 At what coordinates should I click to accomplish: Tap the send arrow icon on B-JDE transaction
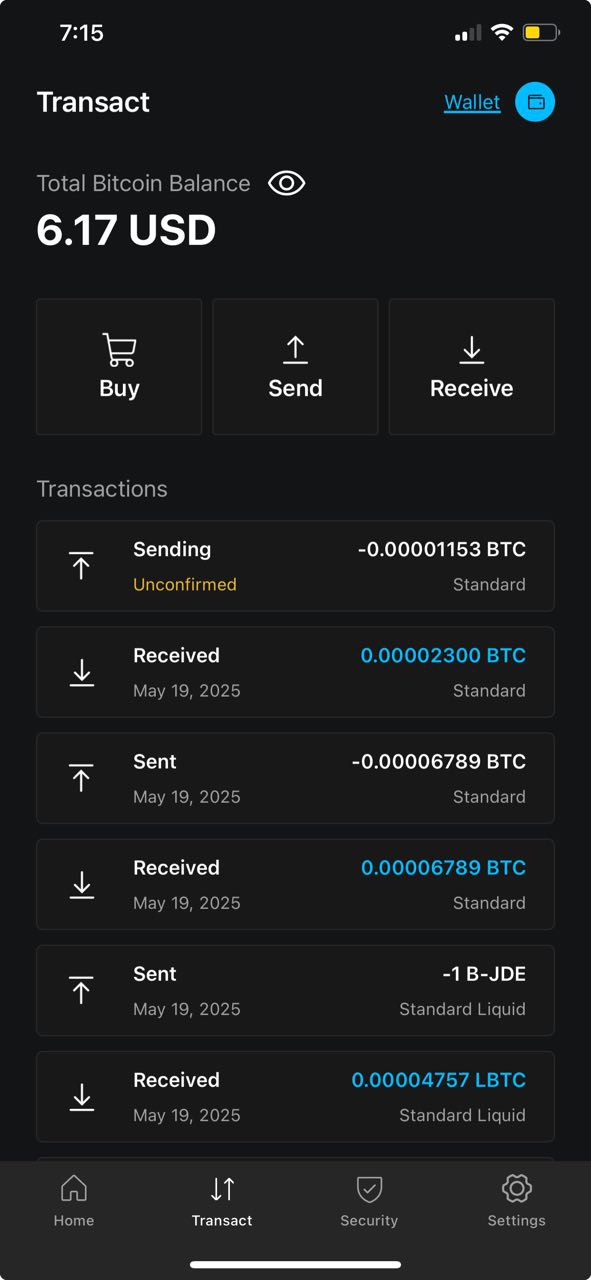coord(82,990)
